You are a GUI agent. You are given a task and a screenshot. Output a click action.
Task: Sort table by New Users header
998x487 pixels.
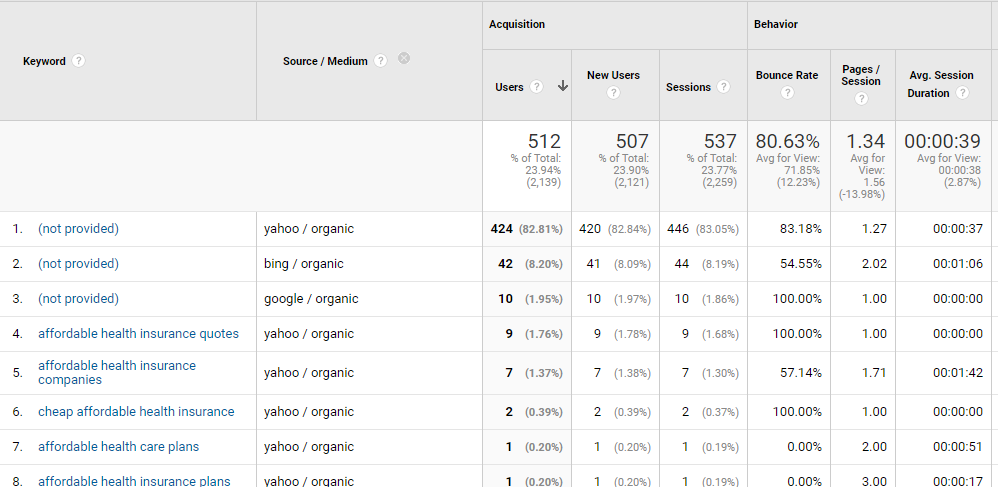pyautogui.click(x=614, y=75)
